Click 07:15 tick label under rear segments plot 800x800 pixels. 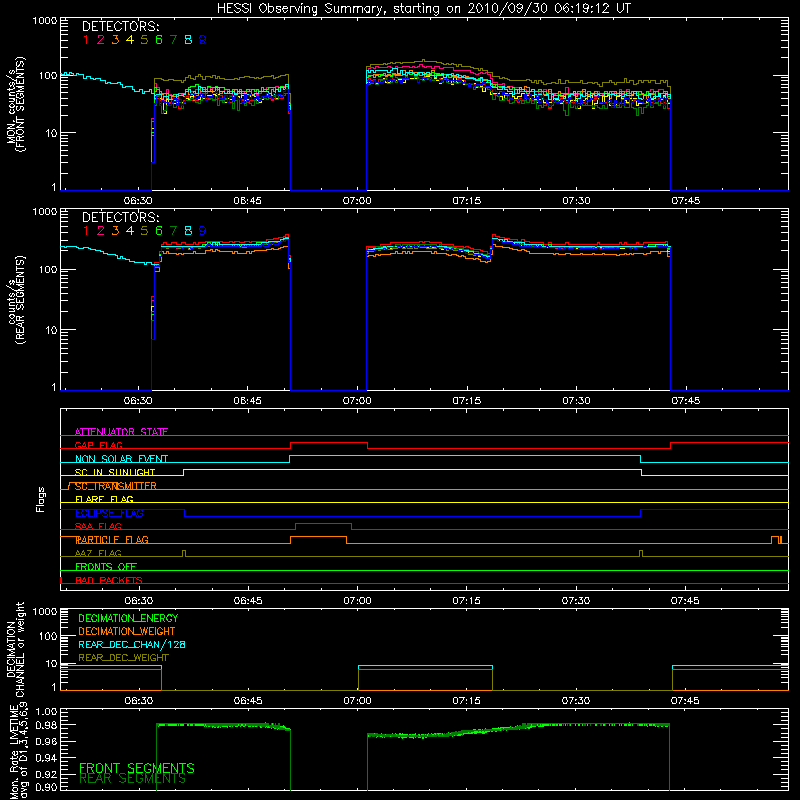(x=466, y=401)
